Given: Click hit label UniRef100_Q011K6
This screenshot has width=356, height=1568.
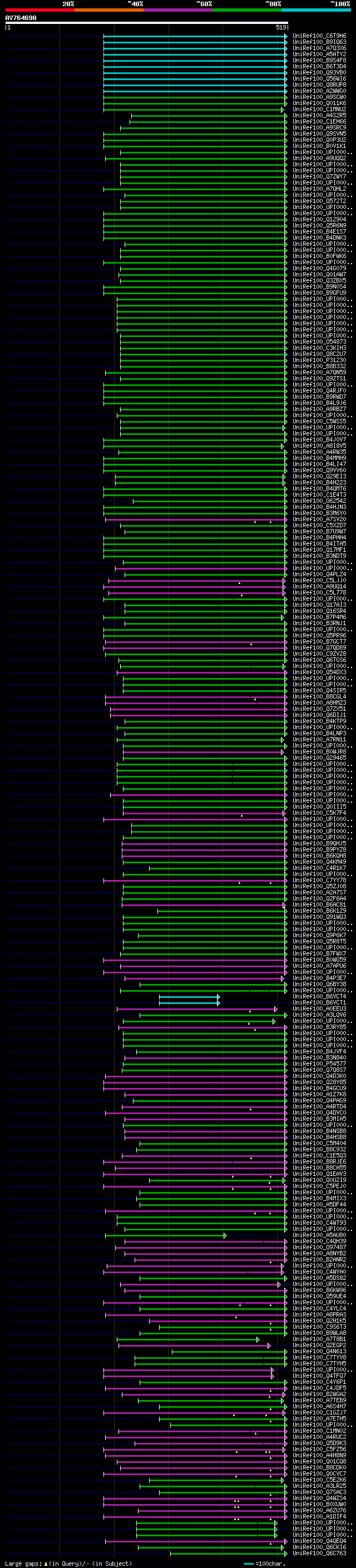Looking at the screenshot, I should click(319, 103).
